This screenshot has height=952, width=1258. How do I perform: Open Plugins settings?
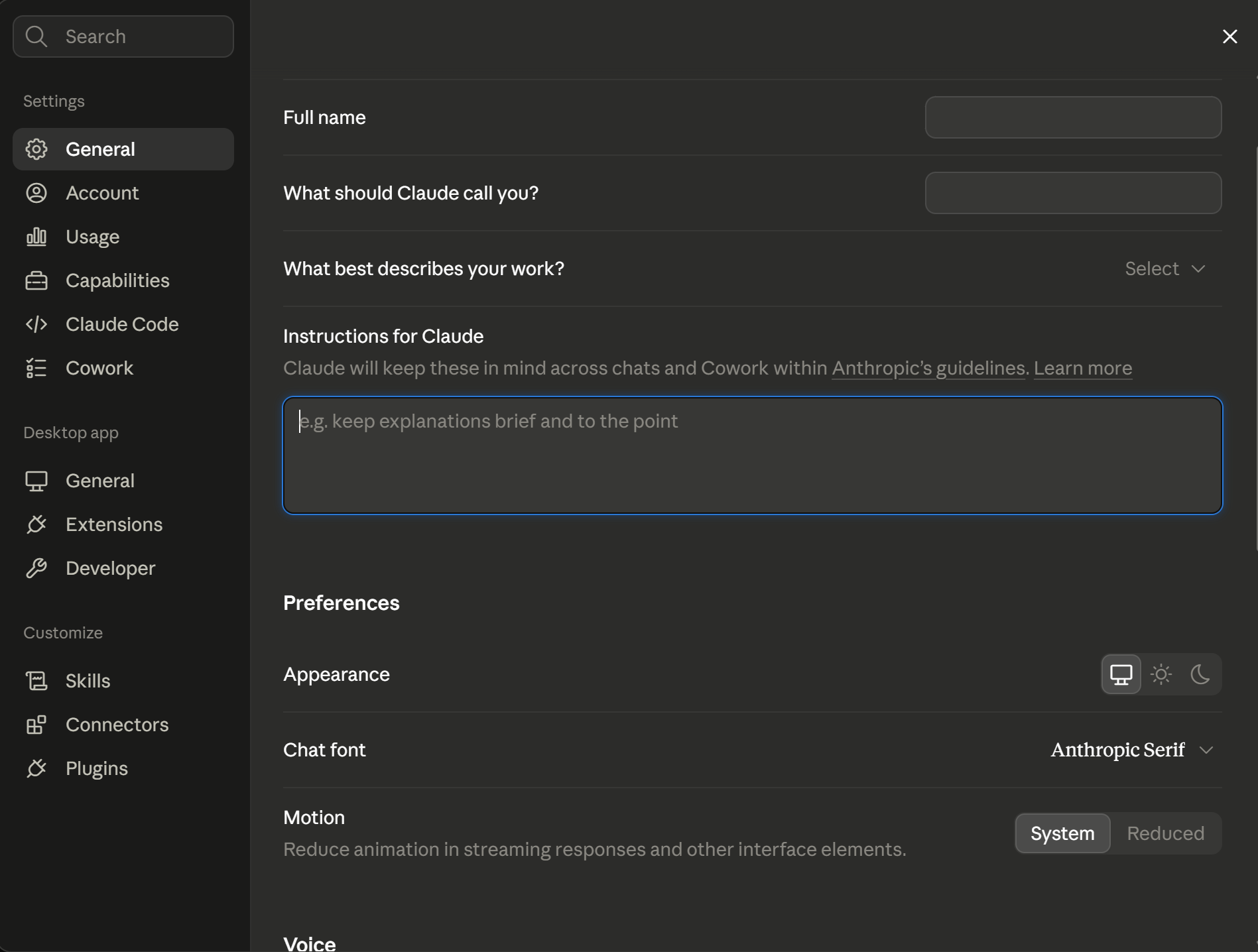click(x=123, y=768)
